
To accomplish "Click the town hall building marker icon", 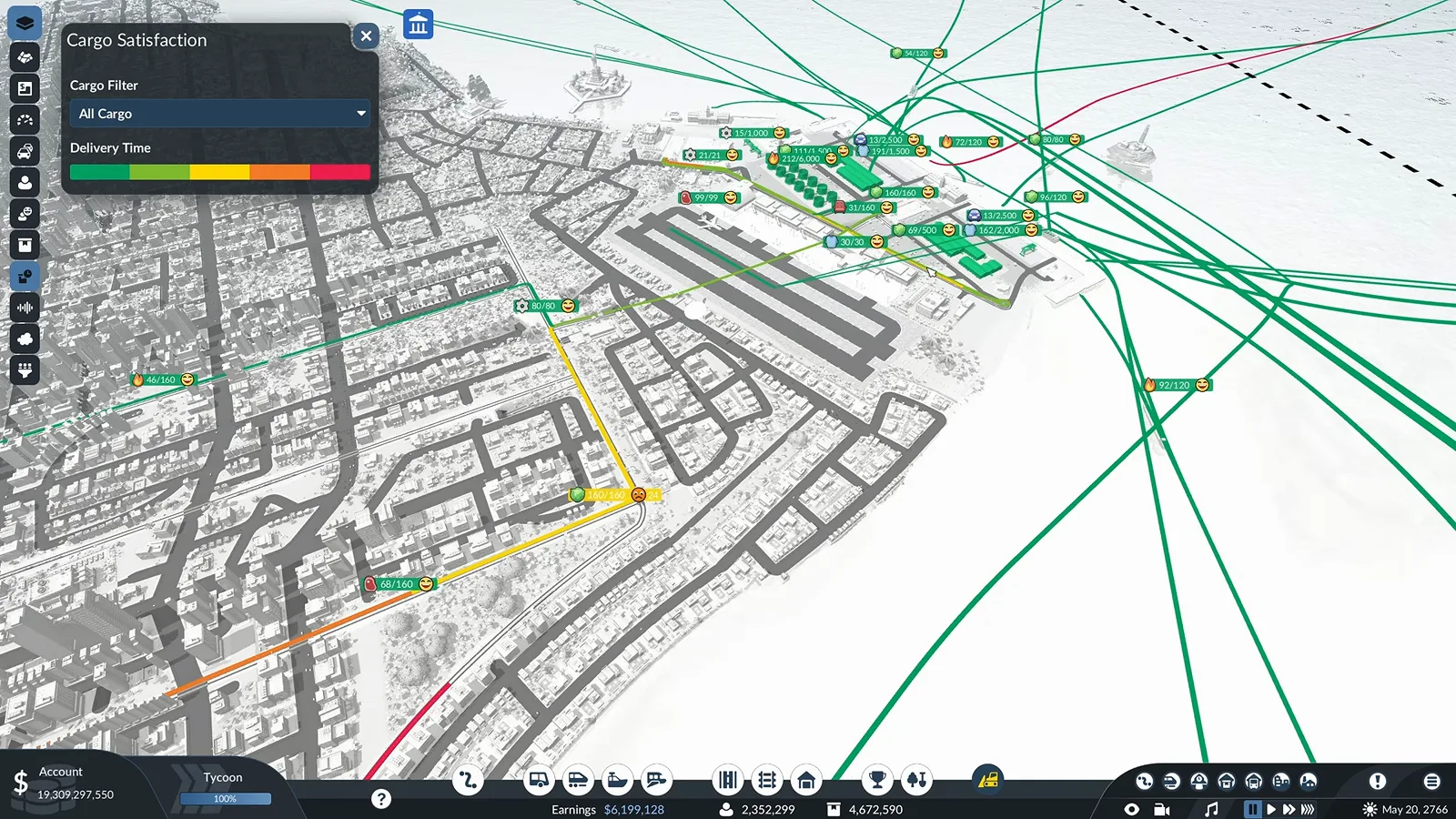I will click(418, 24).
